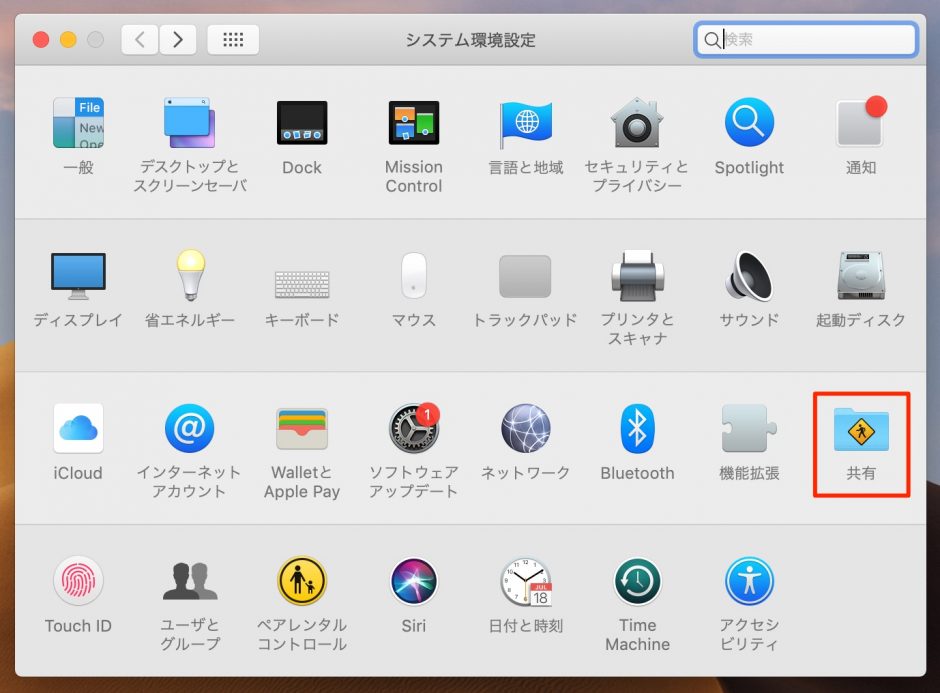Open the iCloud preference pane
The width and height of the screenshot is (940, 693).
click(x=78, y=430)
